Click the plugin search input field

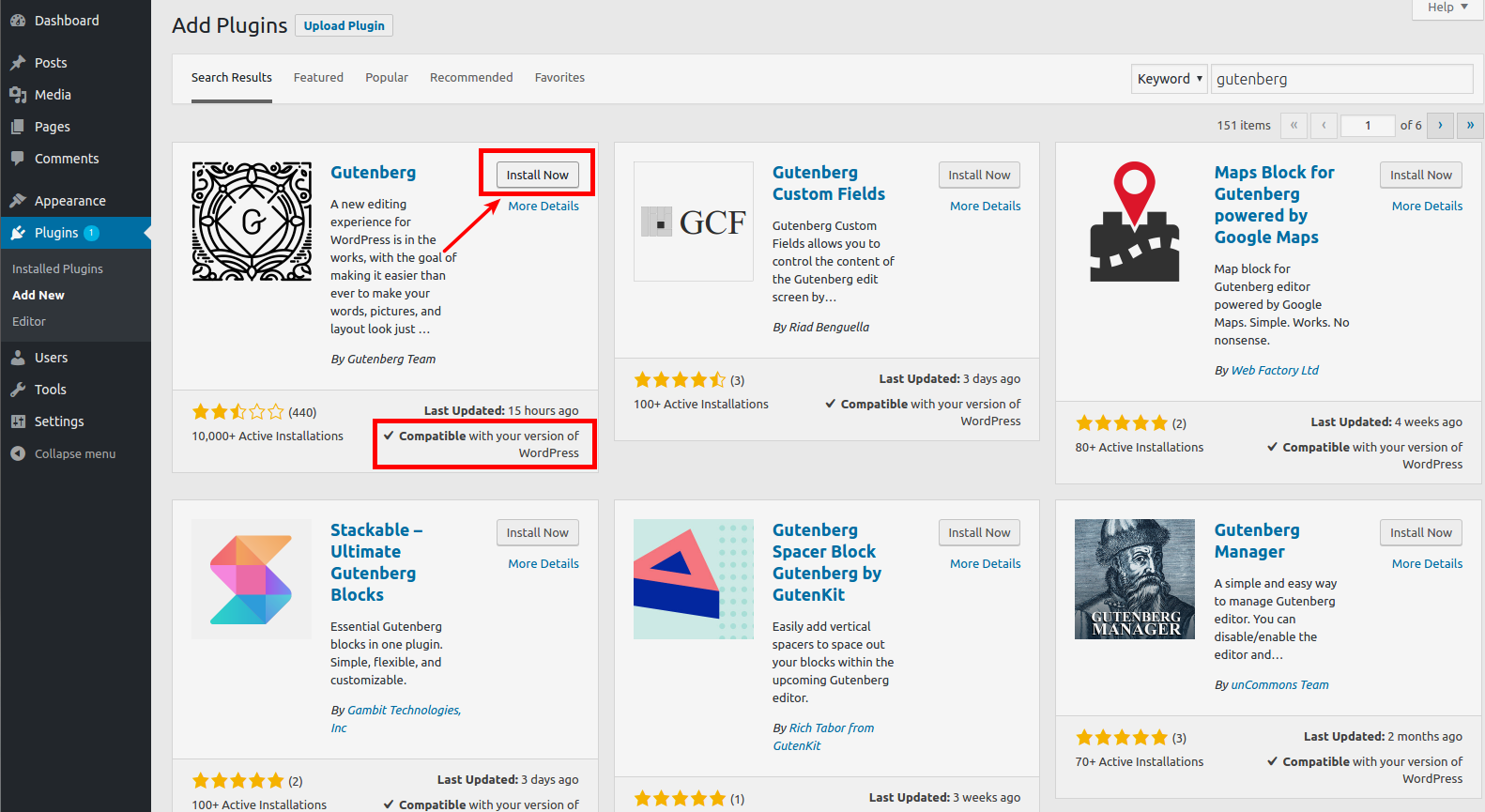tap(1341, 79)
